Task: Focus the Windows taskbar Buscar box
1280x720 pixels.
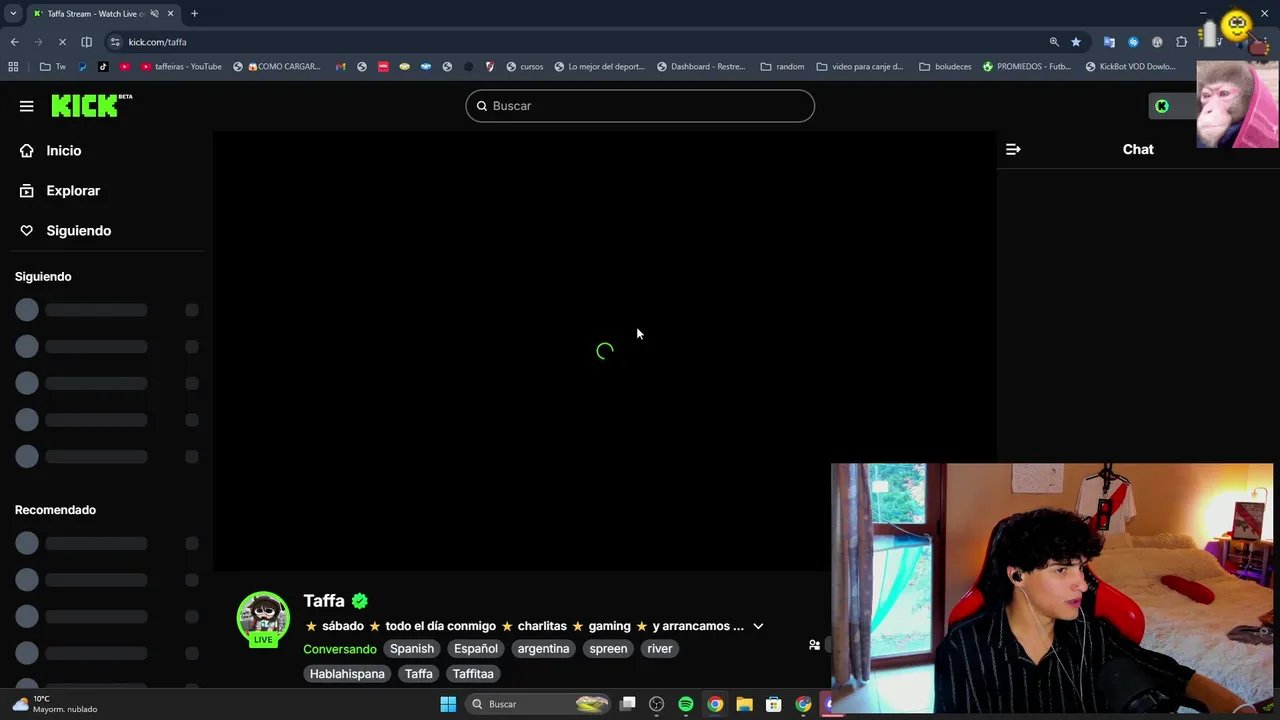Action: point(540,704)
